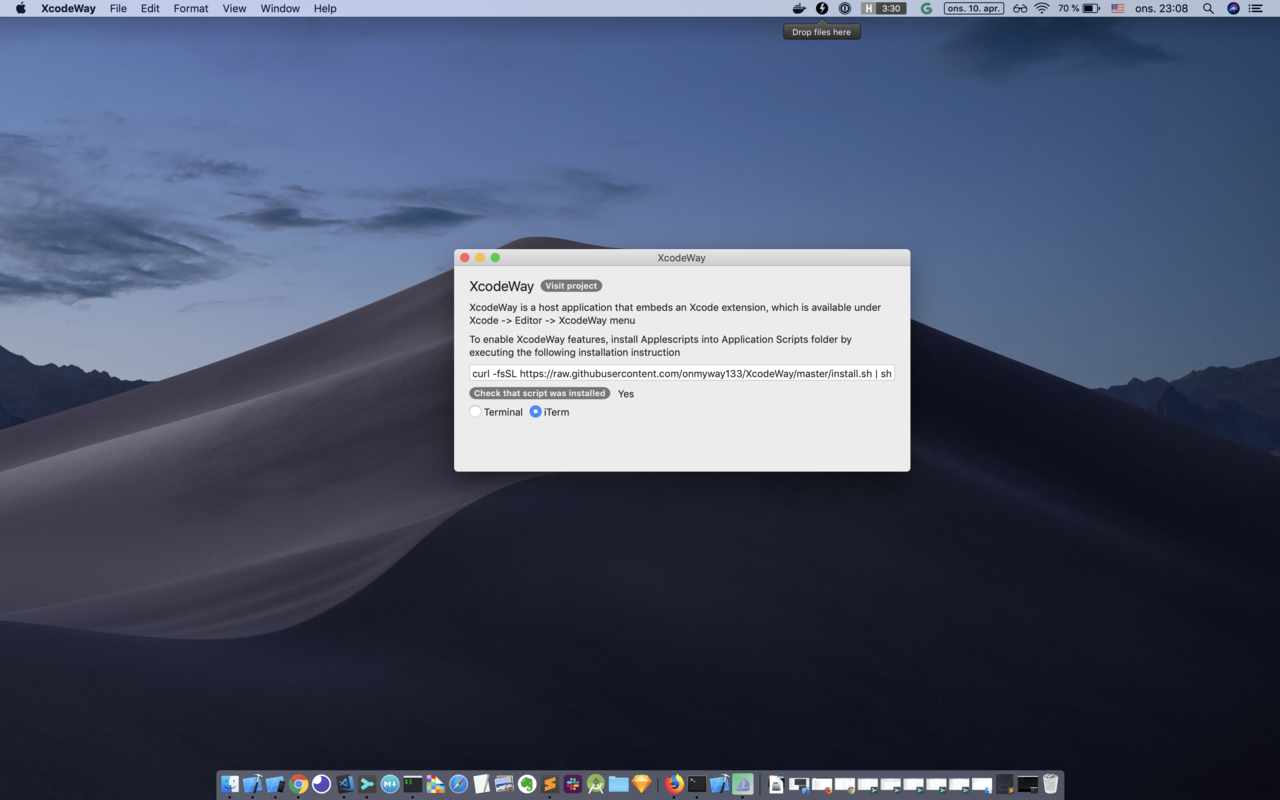Open Sketch diamond icon in Dock
The image size is (1280, 800).
(642, 784)
